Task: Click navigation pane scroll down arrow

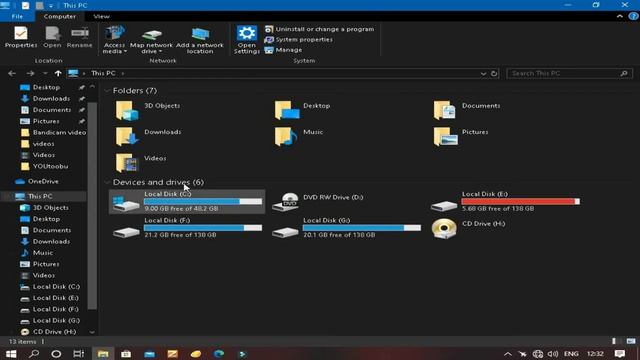Action: pyautogui.click(x=92, y=332)
